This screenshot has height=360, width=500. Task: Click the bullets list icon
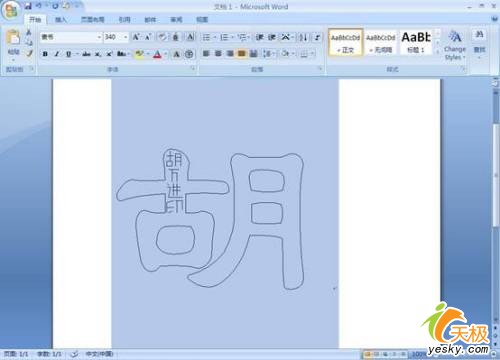[206, 37]
